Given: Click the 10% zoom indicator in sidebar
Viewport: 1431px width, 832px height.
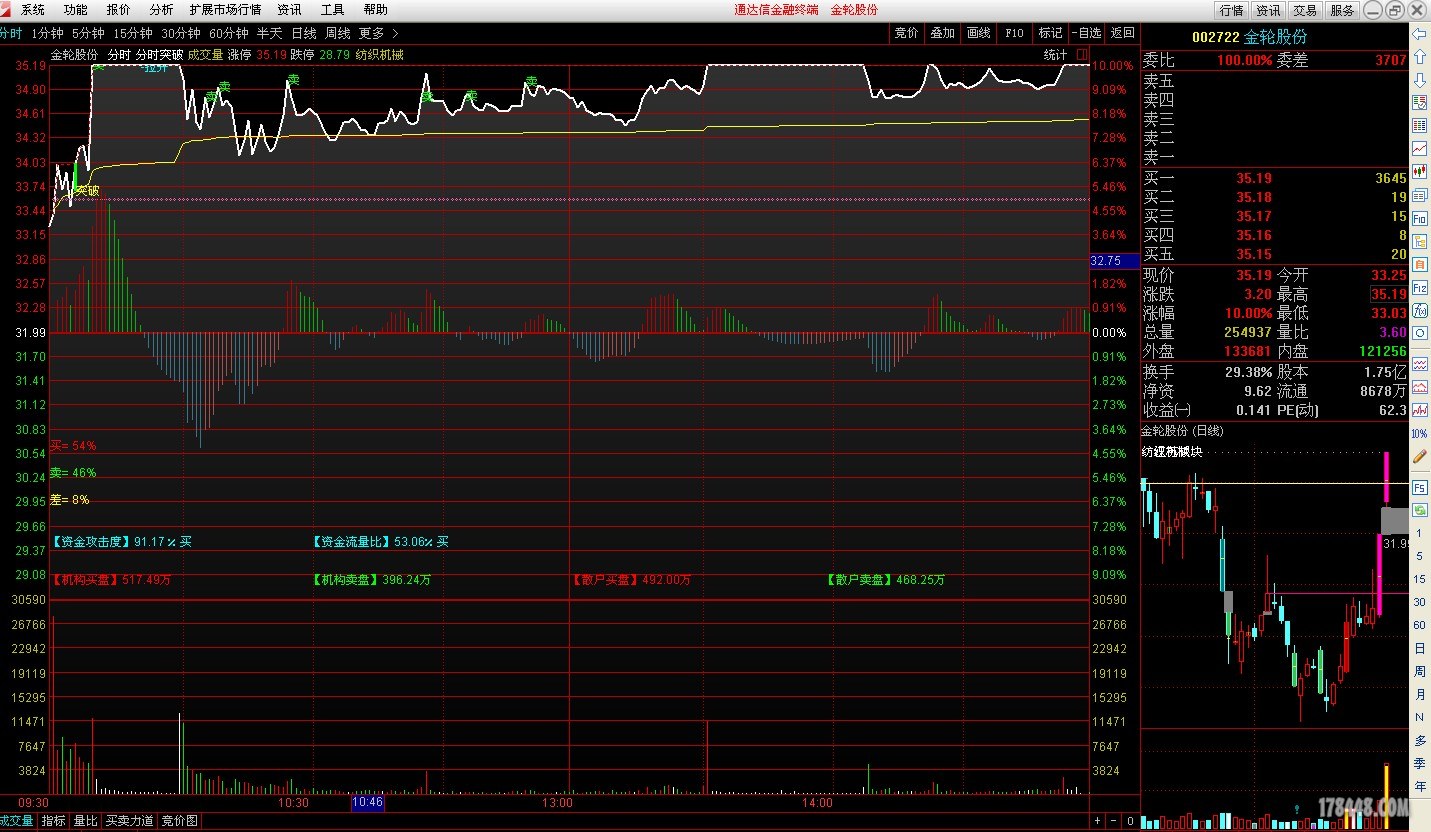Looking at the screenshot, I should [x=1419, y=434].
